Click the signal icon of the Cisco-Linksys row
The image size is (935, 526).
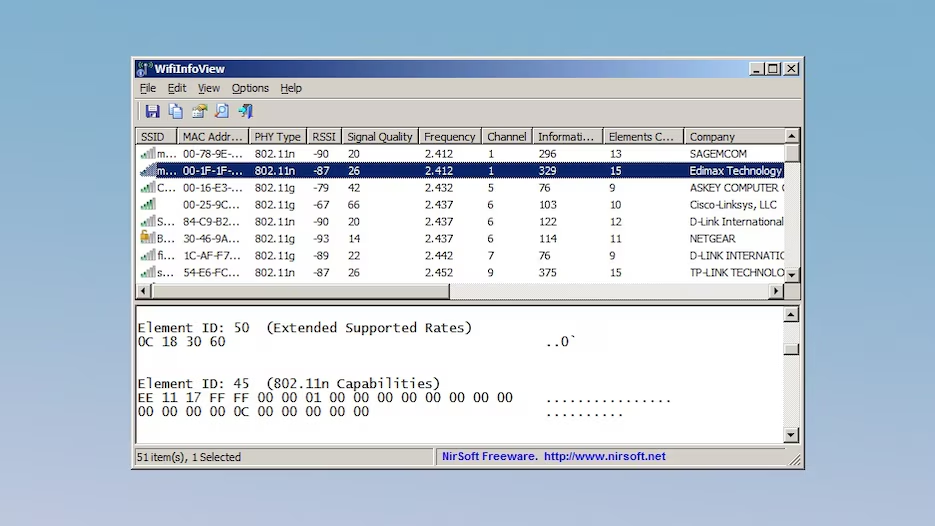148,205
